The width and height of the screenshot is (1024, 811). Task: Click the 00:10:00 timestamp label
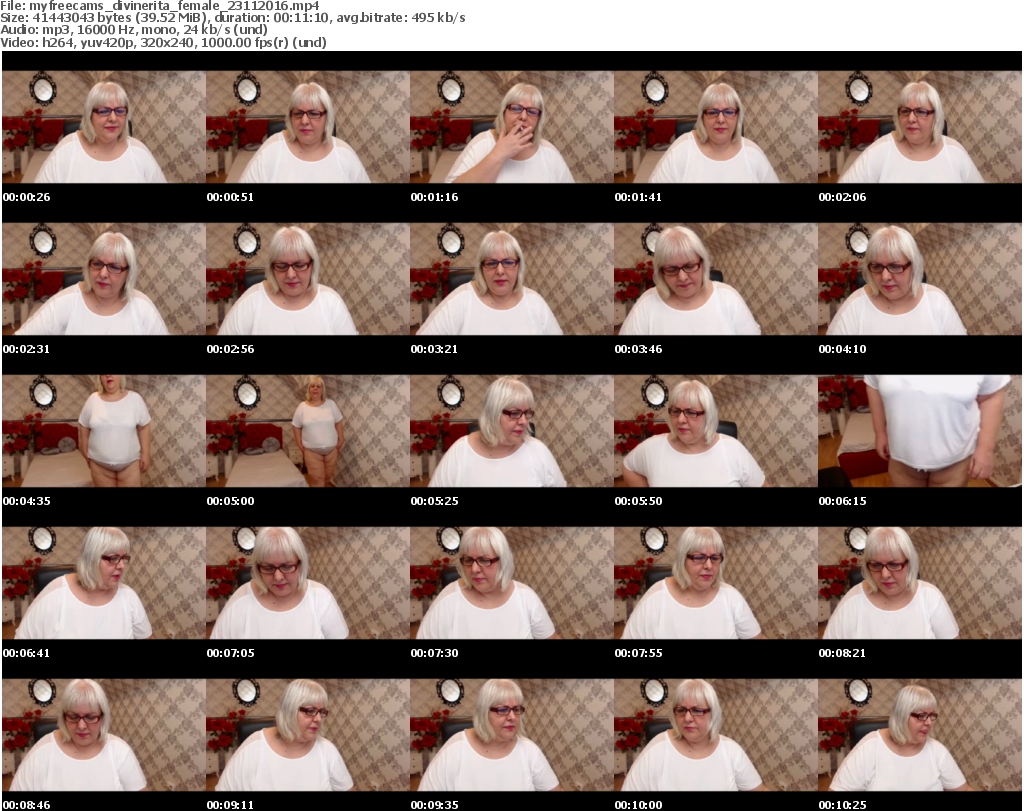(x=638, y=805)
